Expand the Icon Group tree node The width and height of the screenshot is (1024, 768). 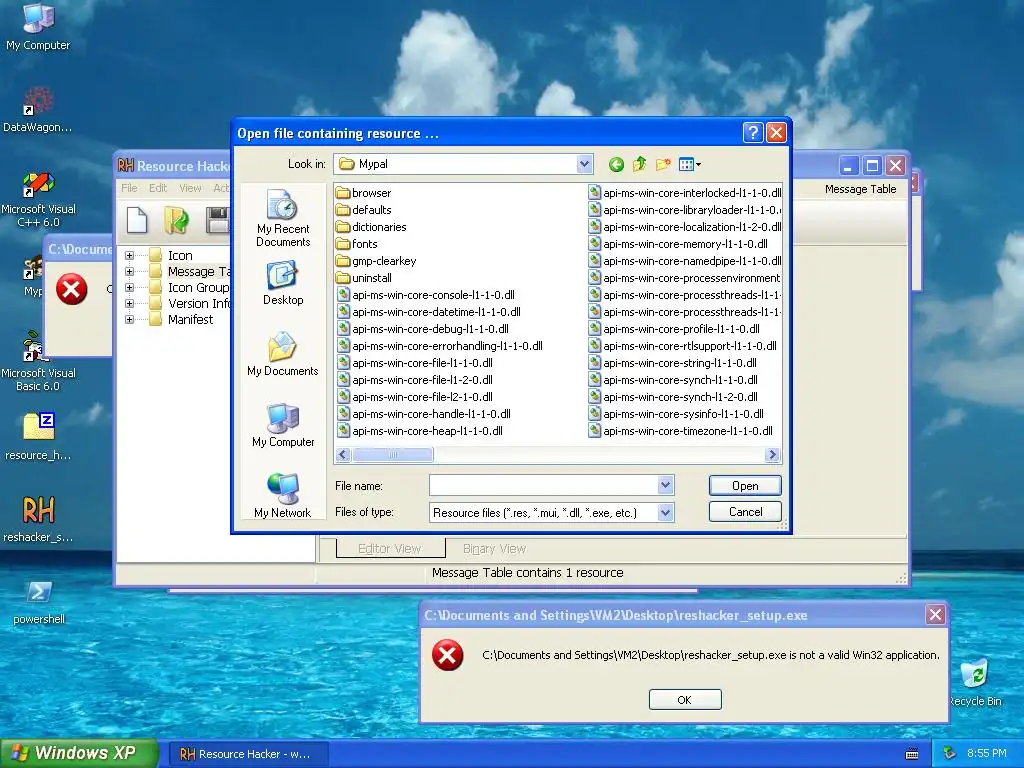(129, 287)
